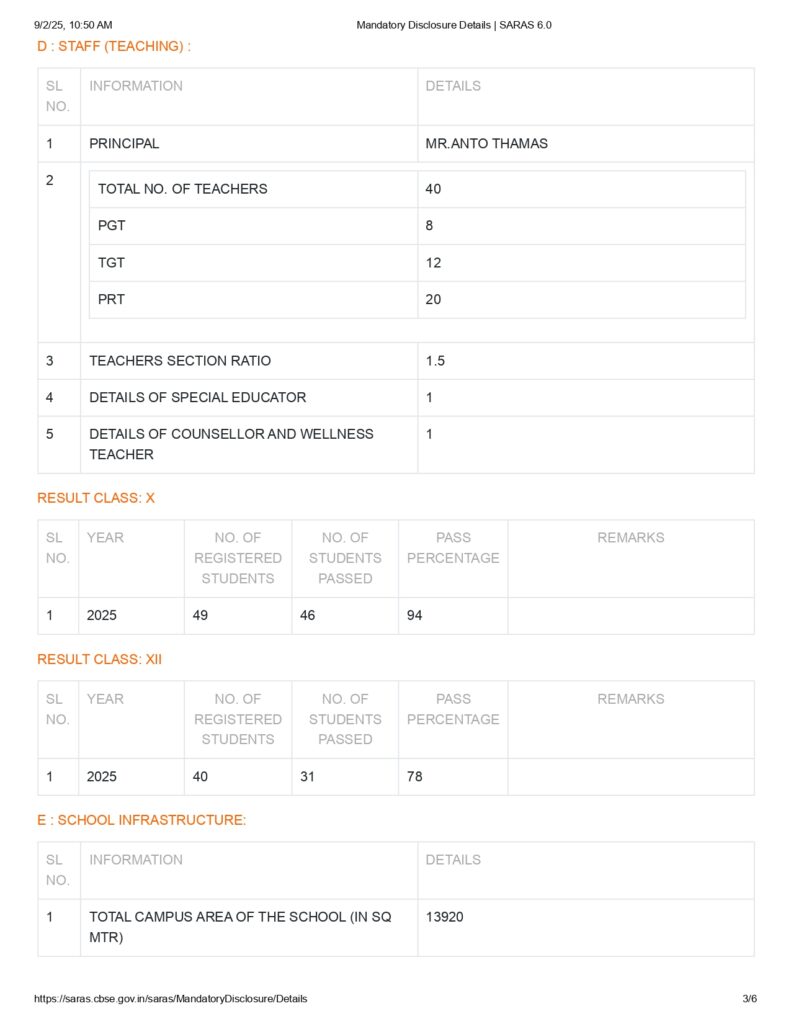
Task: Click Class XII students passed value 31
Action: click(307, 776)
